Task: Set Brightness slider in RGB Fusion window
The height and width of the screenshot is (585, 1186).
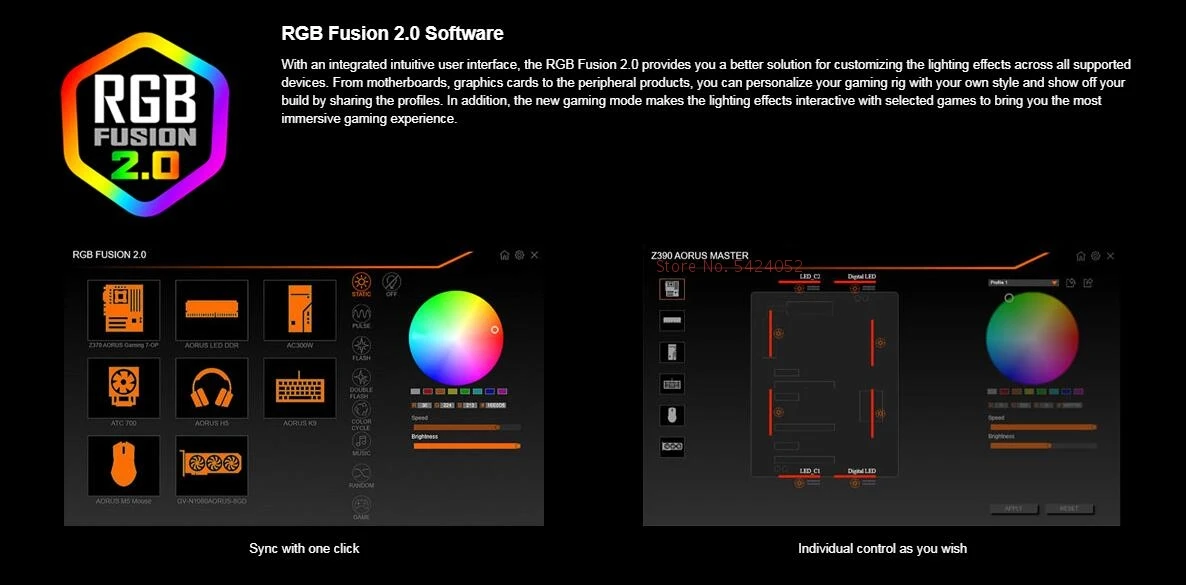Action: tap(466, 447)
